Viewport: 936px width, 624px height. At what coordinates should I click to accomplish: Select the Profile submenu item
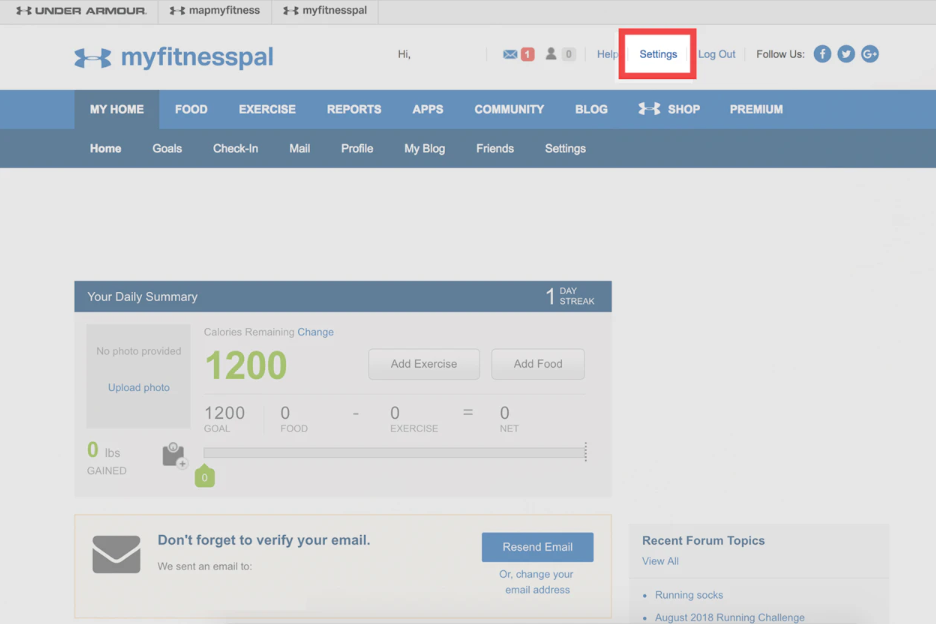click(x=357, y=149)
